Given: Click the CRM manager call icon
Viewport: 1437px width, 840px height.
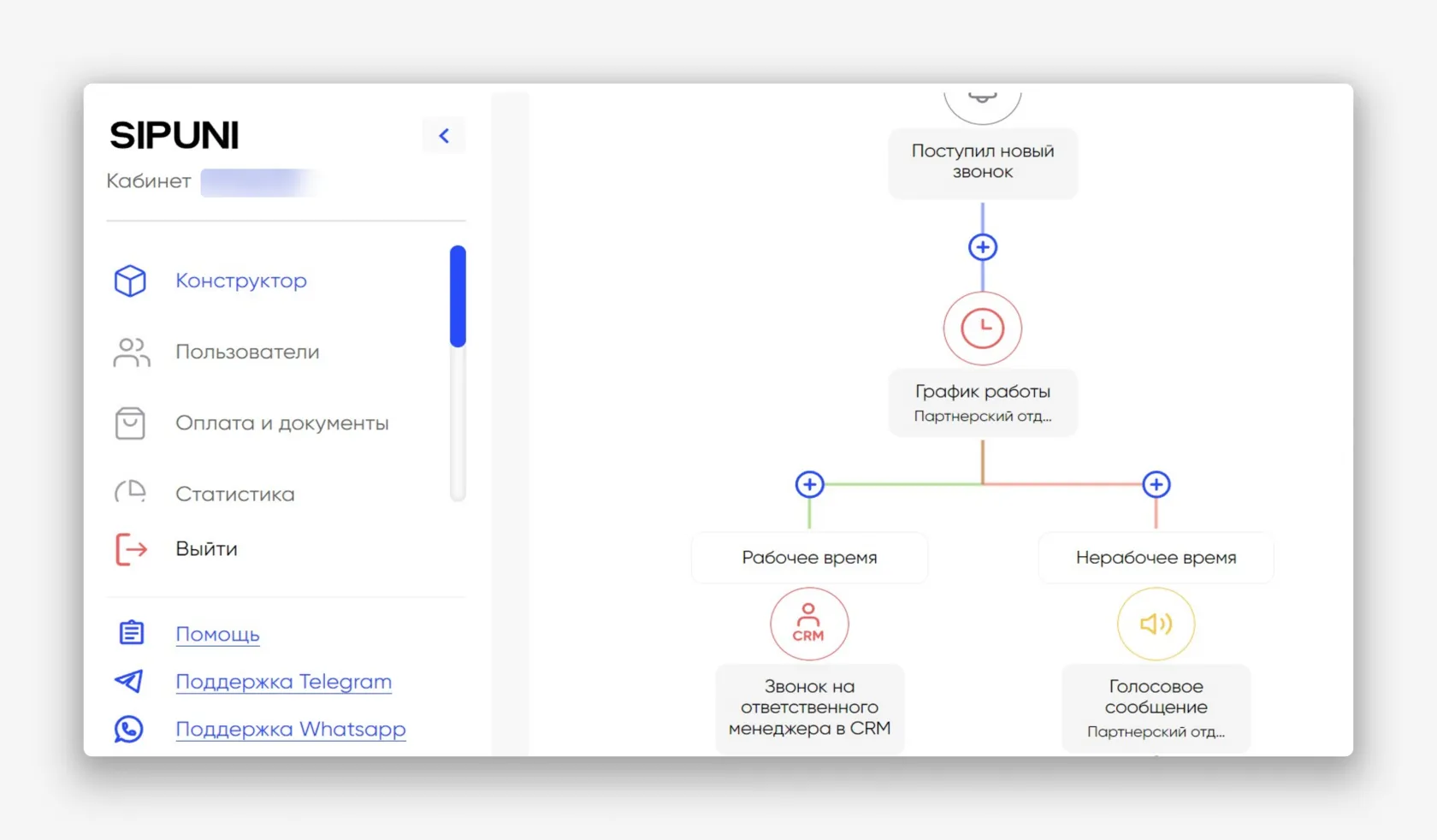Looking at the screenshot, I should tap(809, 624).
